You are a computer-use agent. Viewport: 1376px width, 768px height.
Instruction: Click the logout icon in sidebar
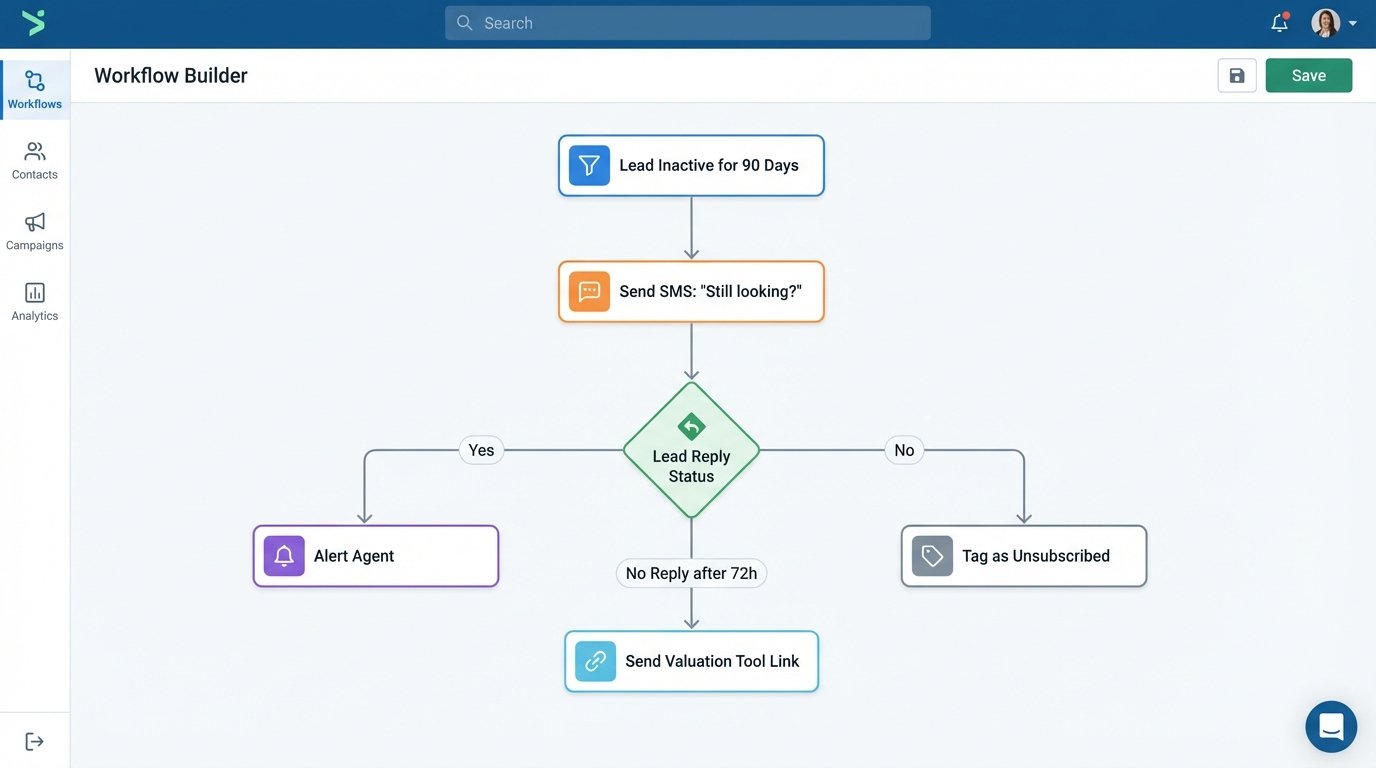pos(35,741)
